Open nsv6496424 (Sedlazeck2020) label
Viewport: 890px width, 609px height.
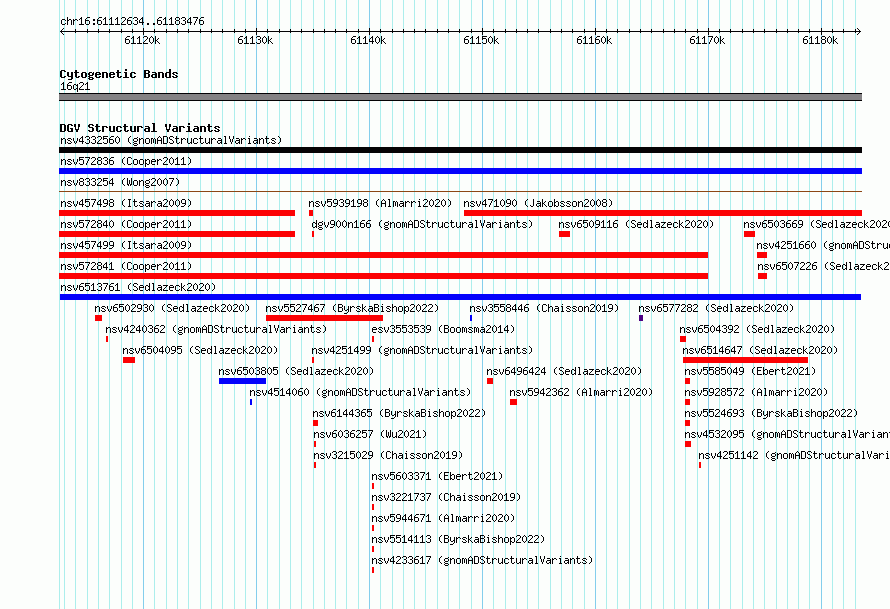[564, 371]
